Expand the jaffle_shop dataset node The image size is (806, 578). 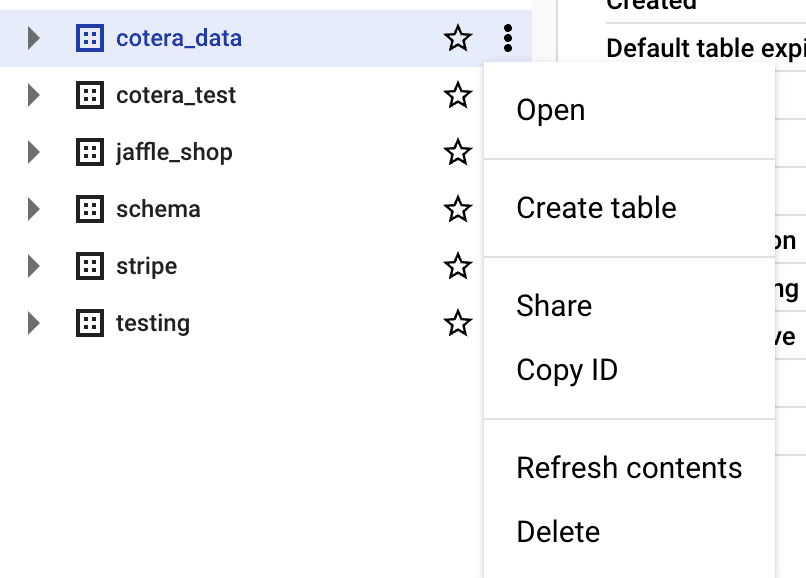(34, 153)
